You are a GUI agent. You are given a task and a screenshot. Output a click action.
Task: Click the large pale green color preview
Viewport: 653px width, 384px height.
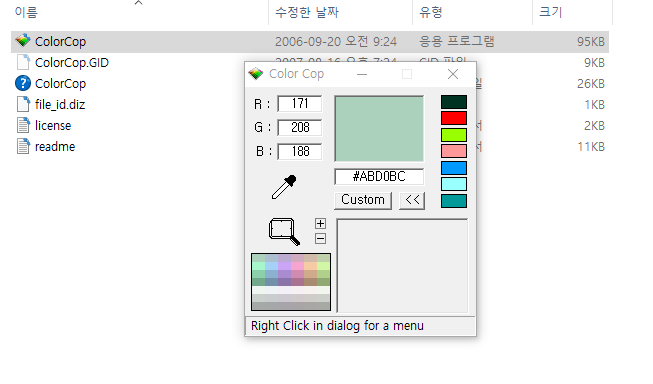click(379, 128)
